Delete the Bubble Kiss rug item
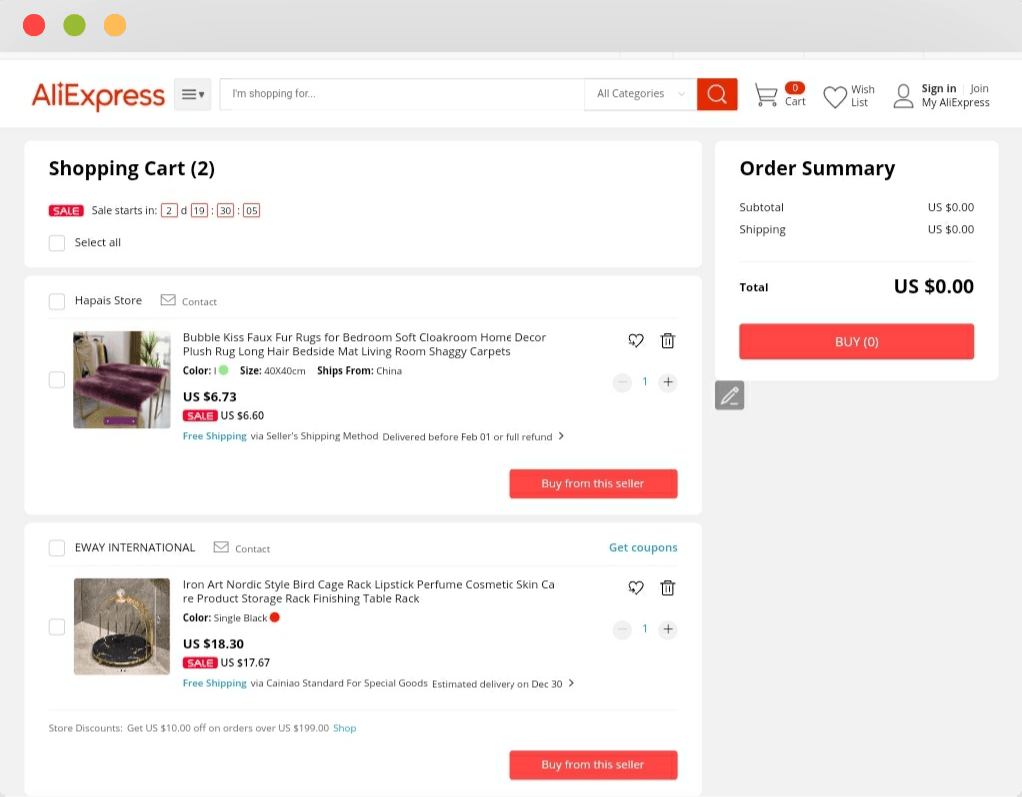 [x=667, y=341]
